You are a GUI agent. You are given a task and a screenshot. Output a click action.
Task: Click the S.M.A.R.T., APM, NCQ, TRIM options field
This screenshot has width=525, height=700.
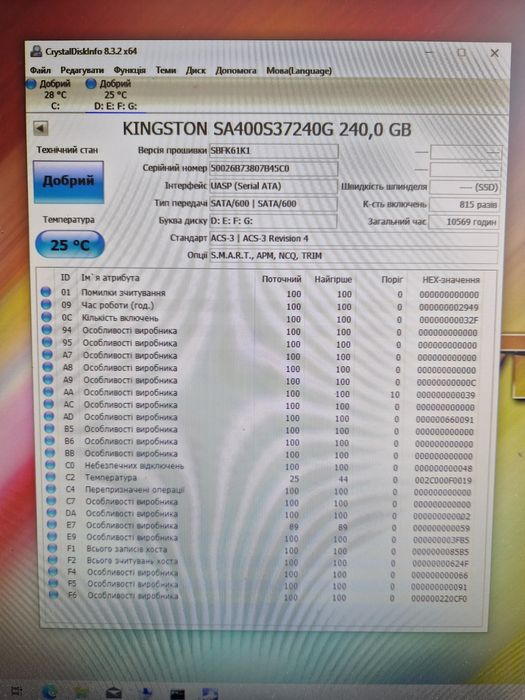[x=354, y=256]
